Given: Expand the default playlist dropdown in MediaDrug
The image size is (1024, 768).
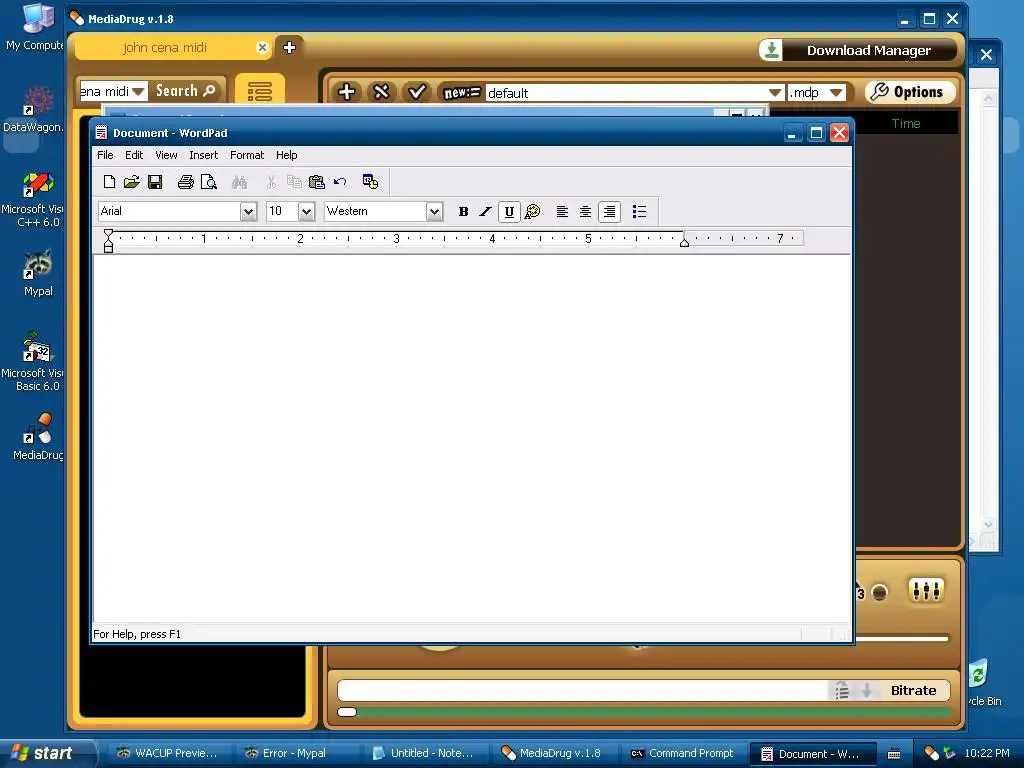Looking at the screenshot, I should [775, 93].
